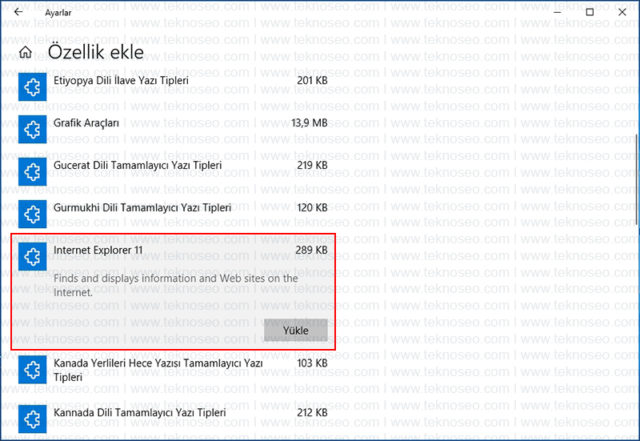The height and width of the screenshot is (441, 640).
Task: Click the 103 KB size value
Action: pos(312,363)
